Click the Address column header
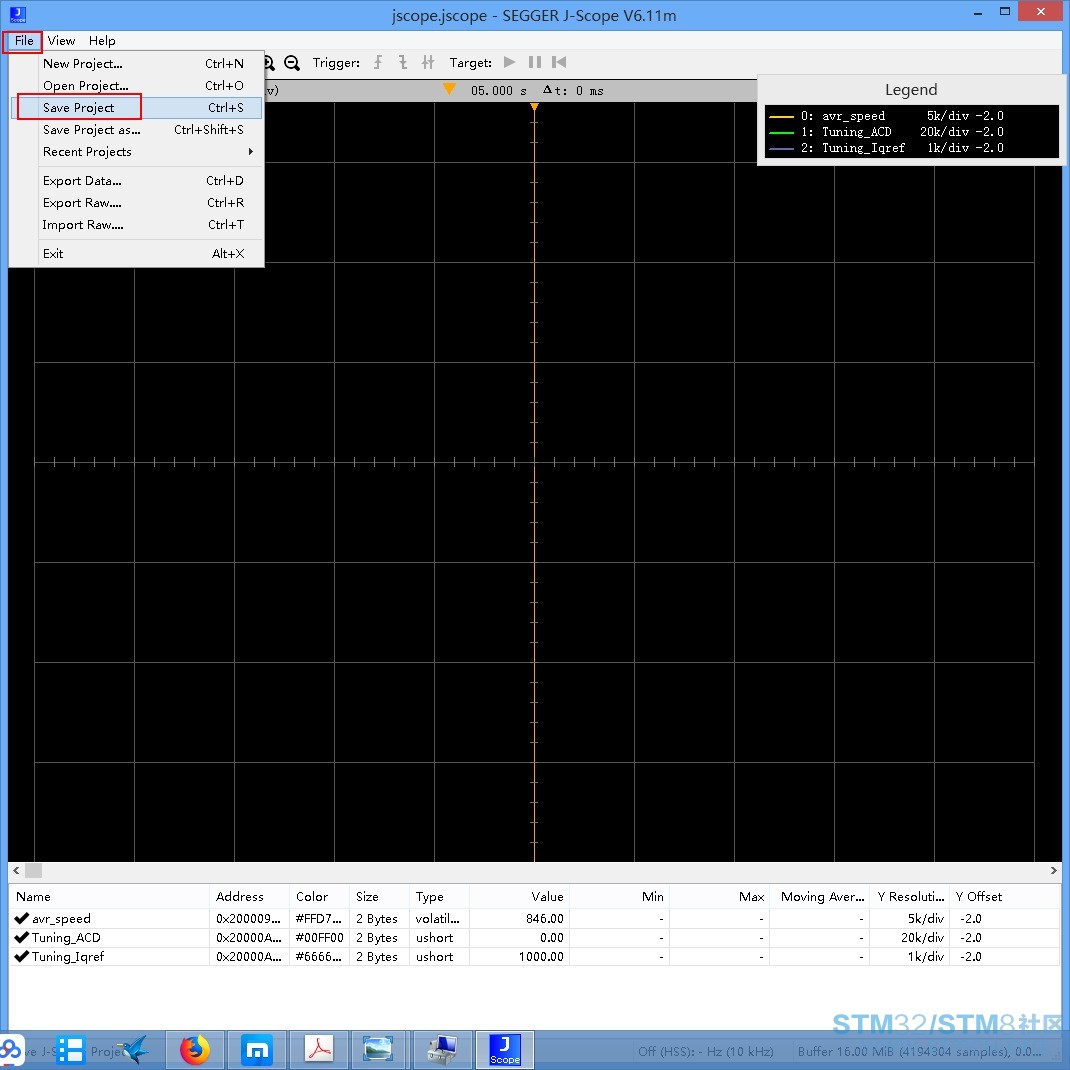This screenshot has width=1070, height=1070. tap(249, 897)
